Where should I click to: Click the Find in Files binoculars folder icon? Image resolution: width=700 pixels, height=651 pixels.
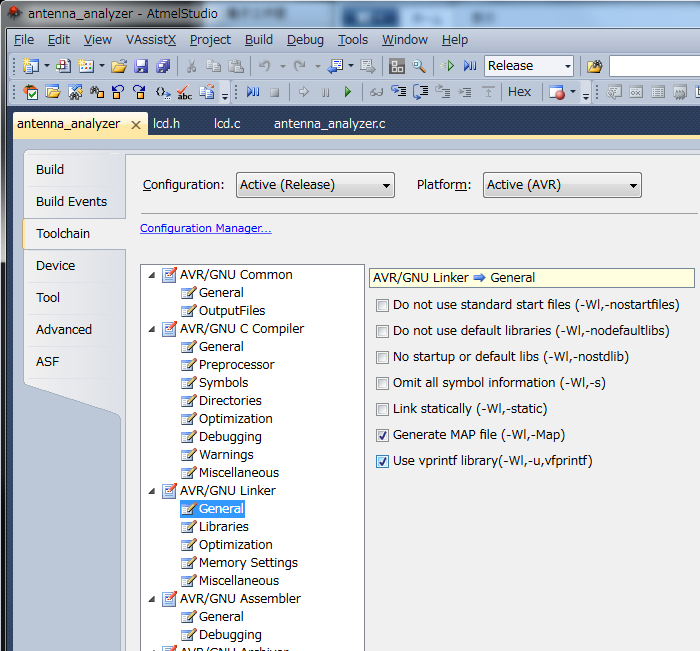(595, 66)
